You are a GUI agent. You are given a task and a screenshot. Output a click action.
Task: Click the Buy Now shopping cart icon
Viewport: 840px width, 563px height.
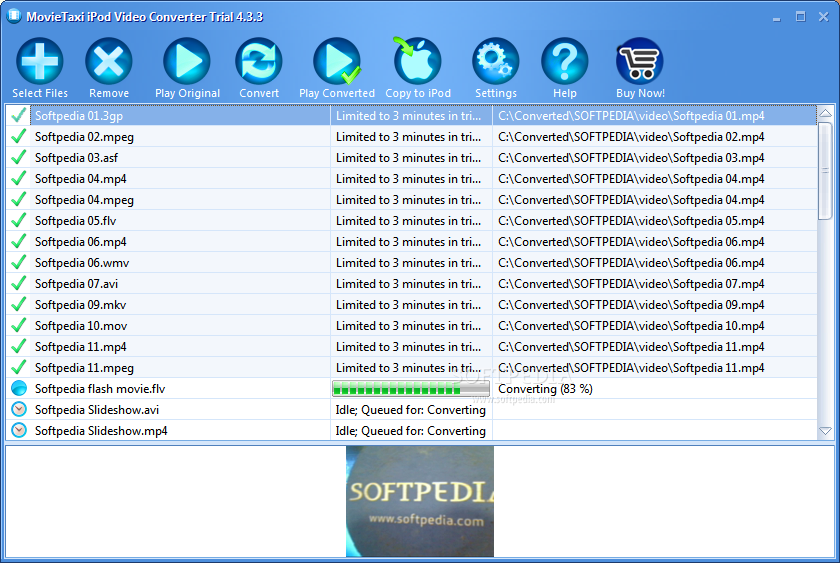click(x=640, y=62)
